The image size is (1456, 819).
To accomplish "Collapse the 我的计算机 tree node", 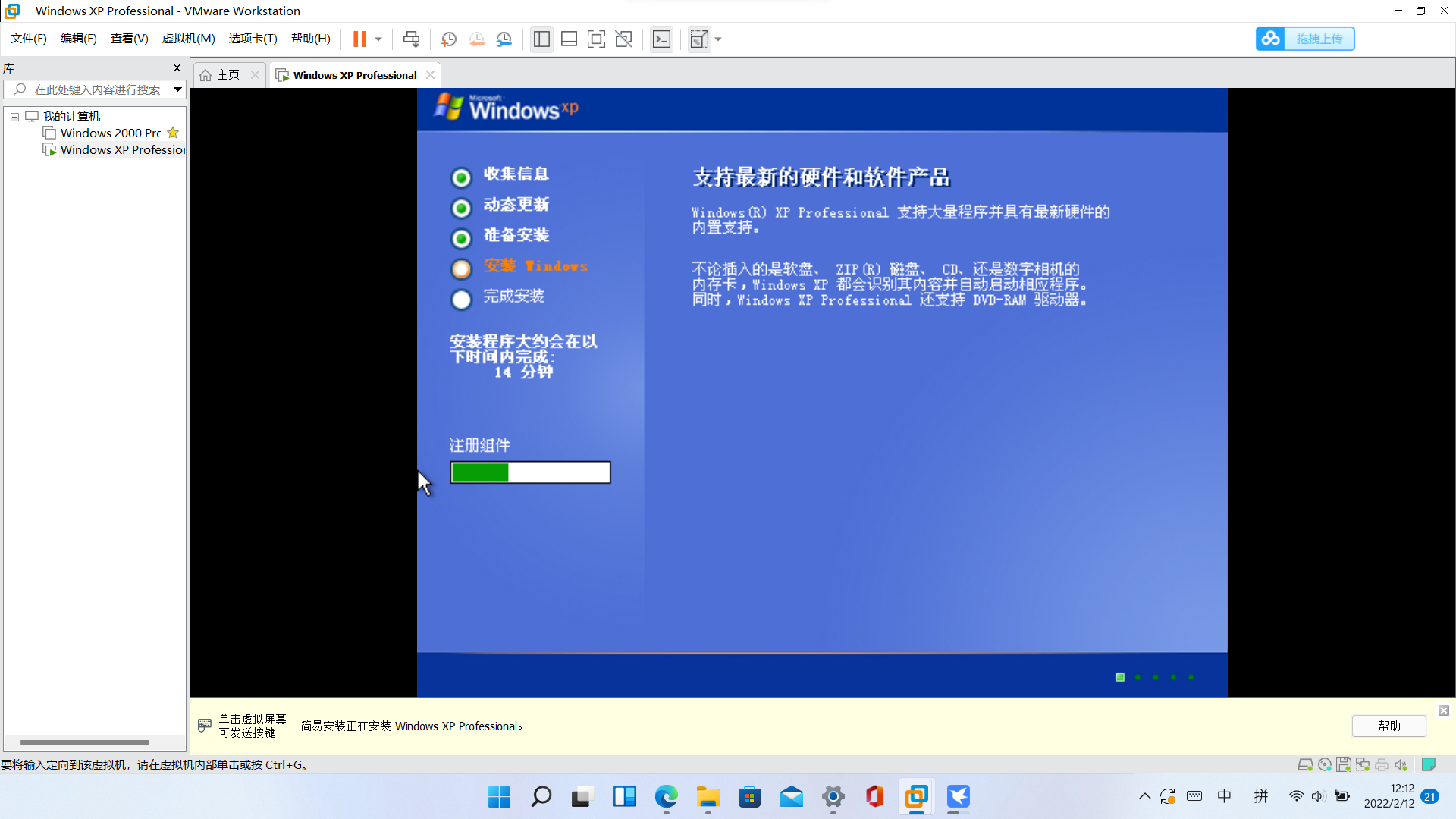I will (x=14, y=117).
